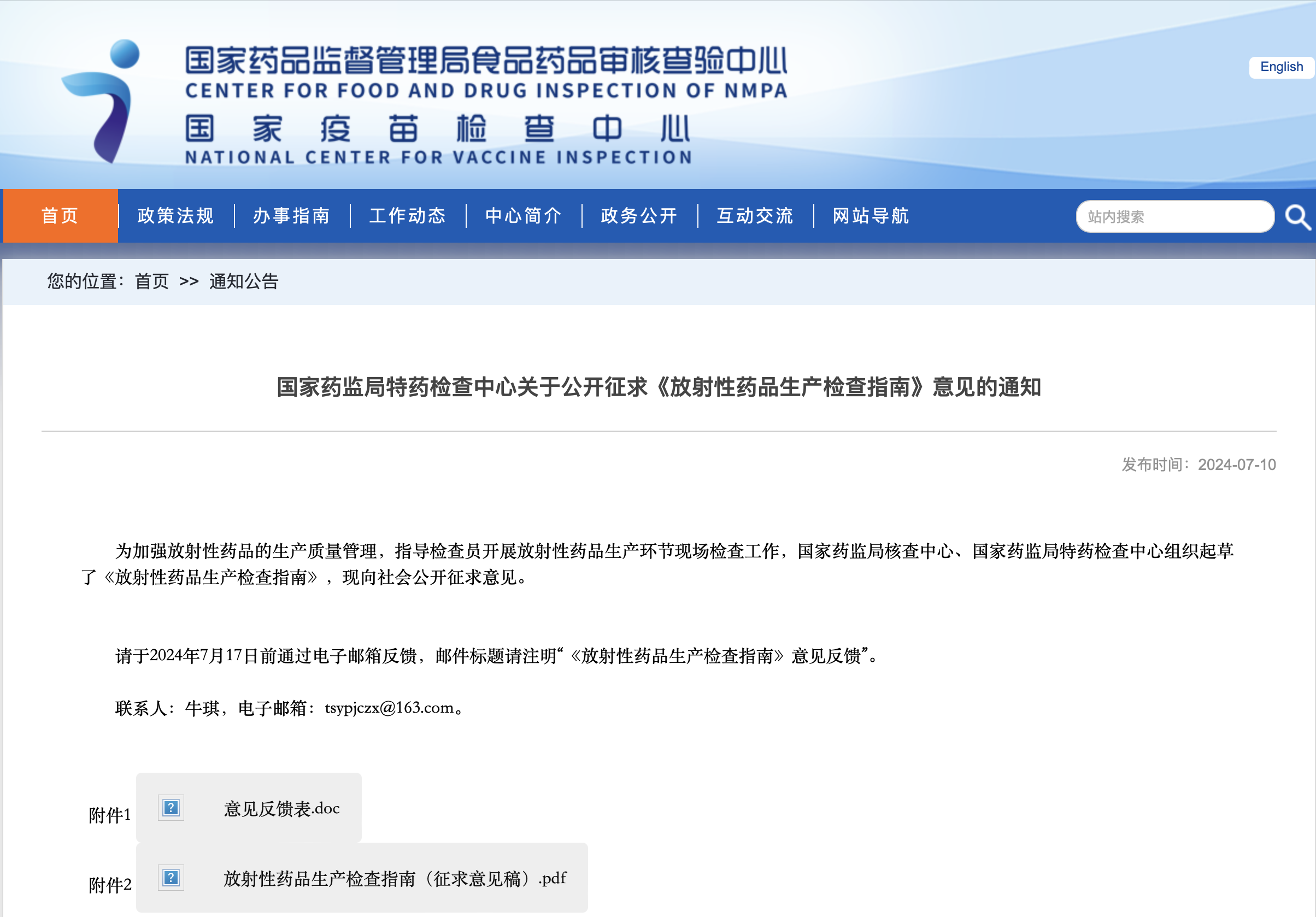Image resolution: width=1316 pixels, height=917 pixels.
Task: Click the file icon beside the pdf attachment
Action: coord(171,878)
